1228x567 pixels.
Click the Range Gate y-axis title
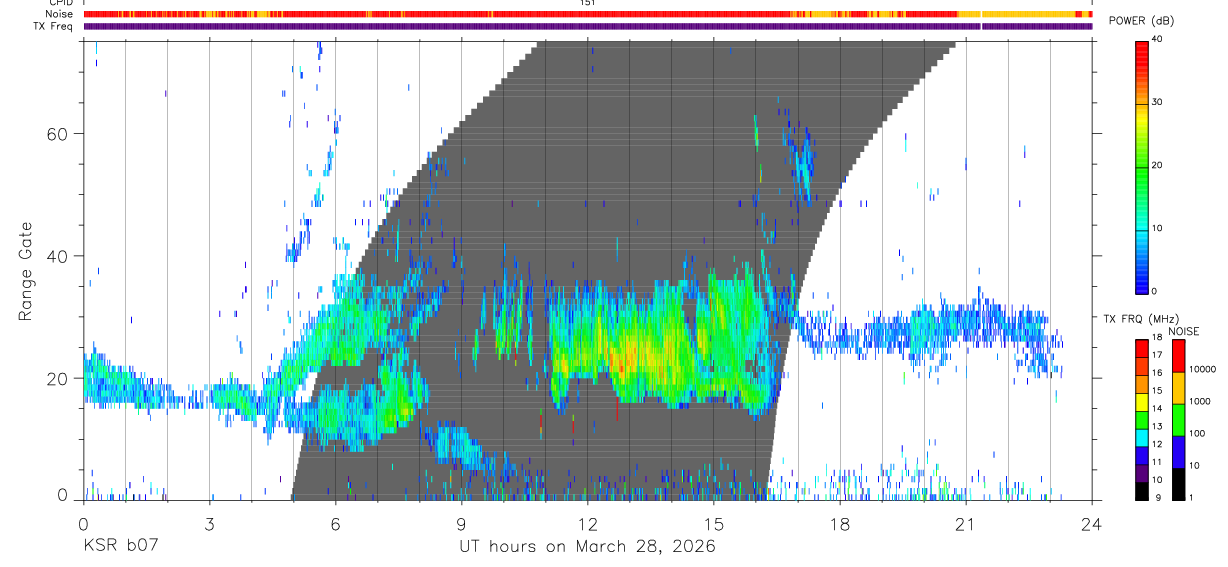[24, 271]
